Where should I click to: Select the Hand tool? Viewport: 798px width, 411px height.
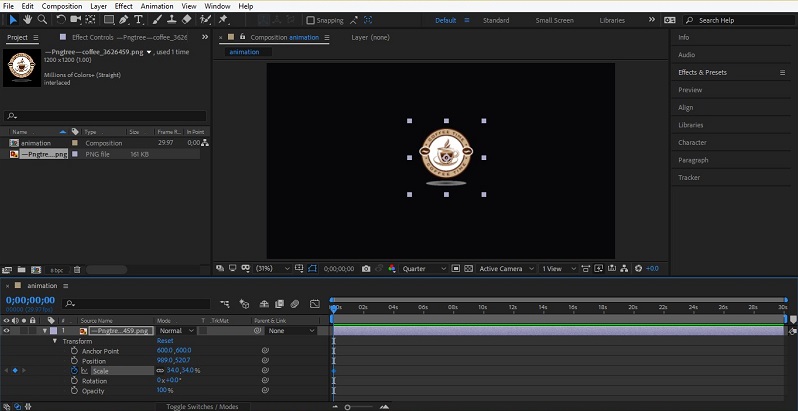pos(27,19)
